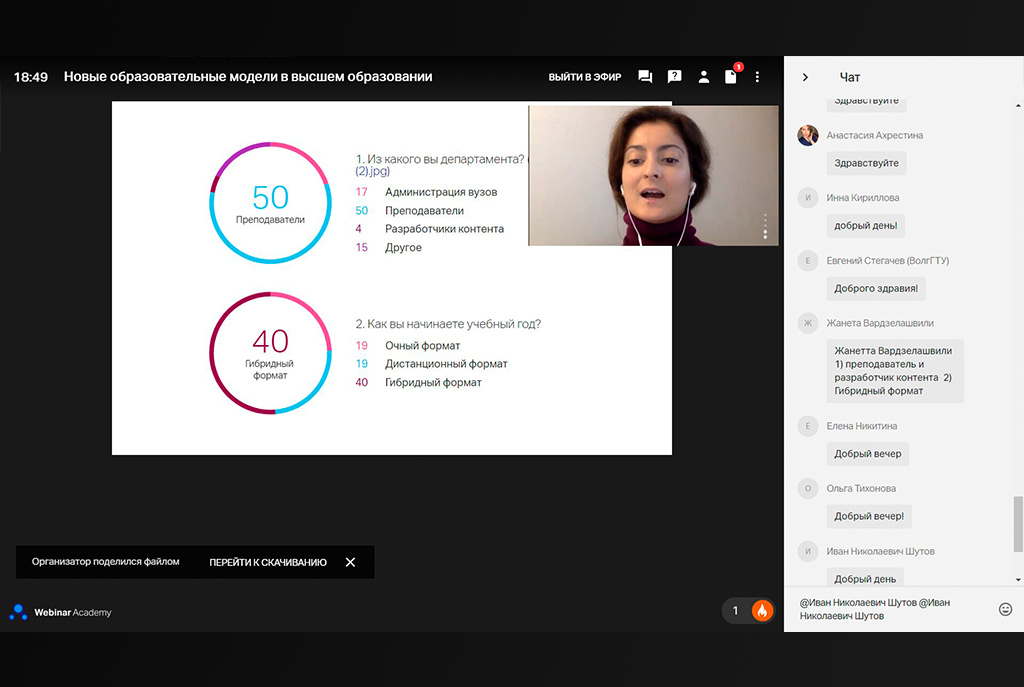Screen dimensions: 1024x687
Task: Click the chat message input field
Action: click(890, 609)
